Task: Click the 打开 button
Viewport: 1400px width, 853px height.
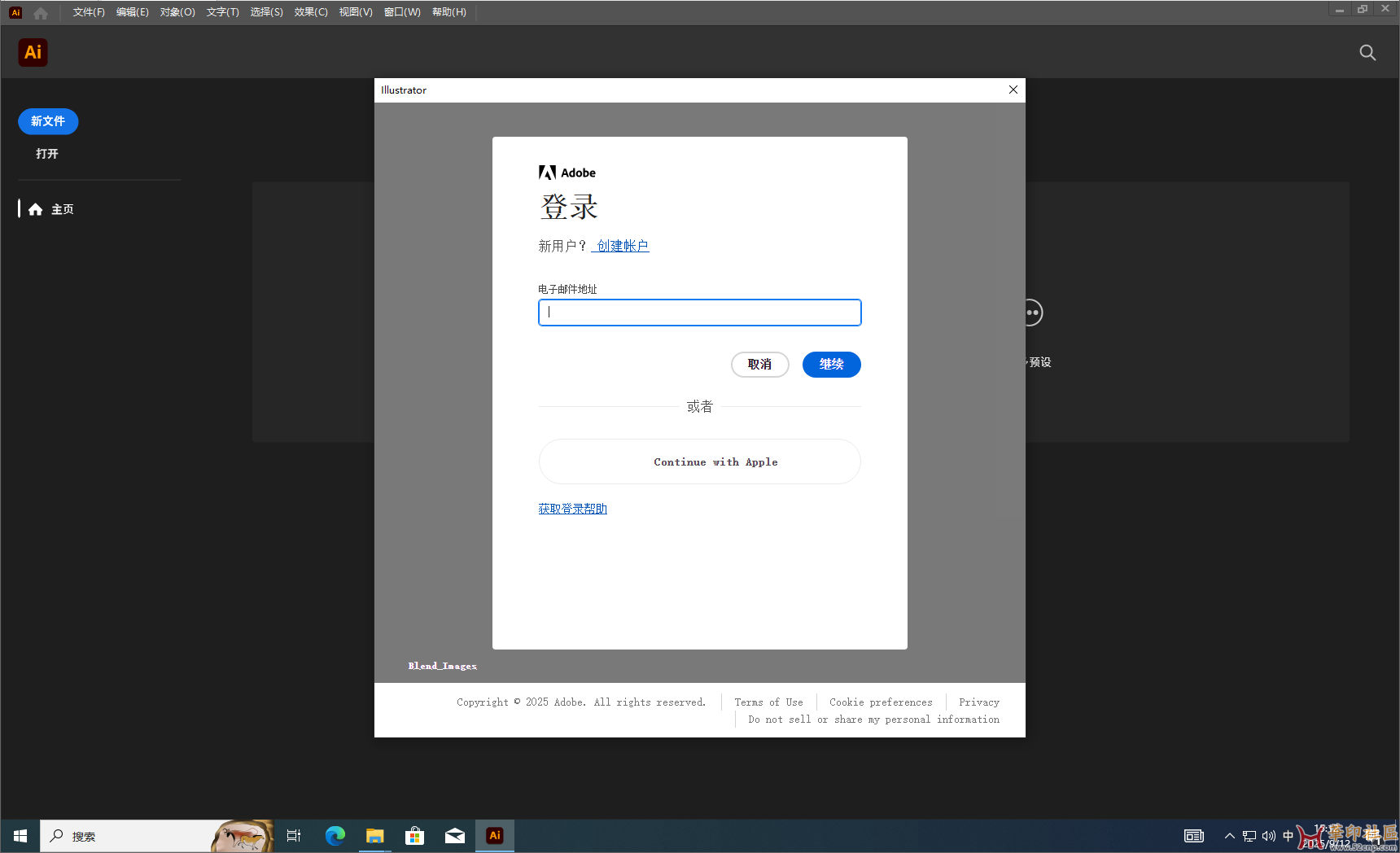Action: [x=47, y=154]
